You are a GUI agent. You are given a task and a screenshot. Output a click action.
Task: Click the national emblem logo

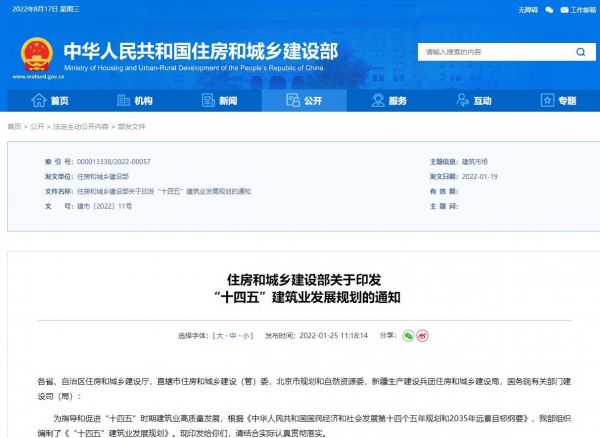[35, 52]
